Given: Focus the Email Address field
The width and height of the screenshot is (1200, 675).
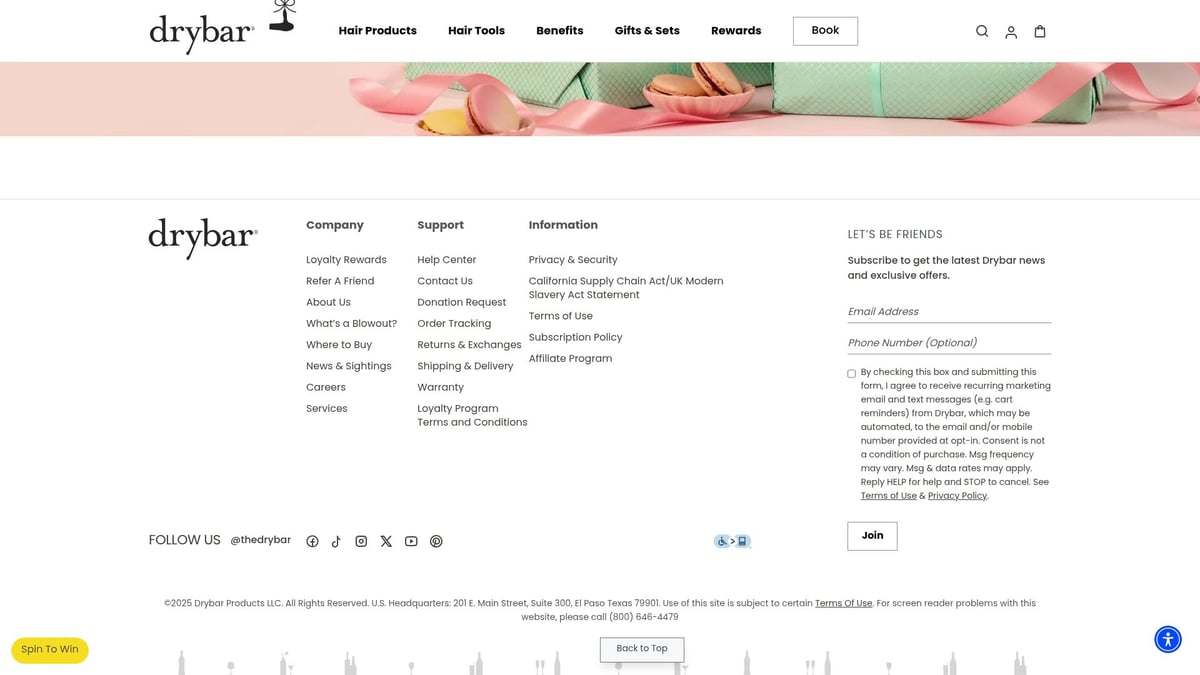Looking at the screenshot, I should [x=948, y=312].
